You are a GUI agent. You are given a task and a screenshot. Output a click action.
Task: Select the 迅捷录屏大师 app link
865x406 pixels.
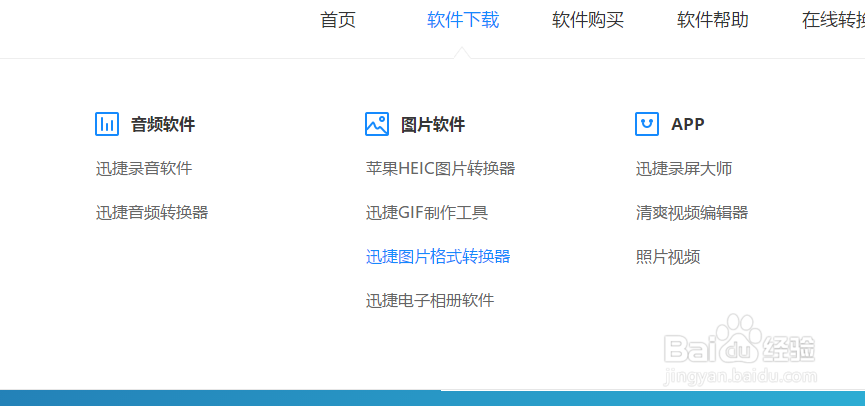684,168
